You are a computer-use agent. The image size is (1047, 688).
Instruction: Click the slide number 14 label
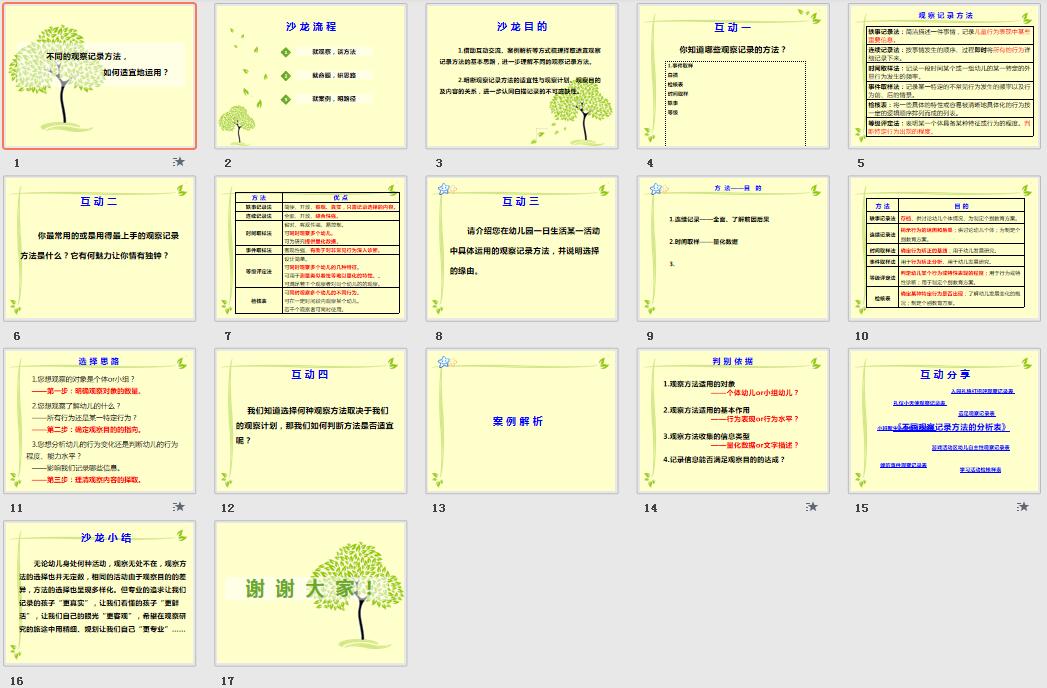click(x=651, y=508)
